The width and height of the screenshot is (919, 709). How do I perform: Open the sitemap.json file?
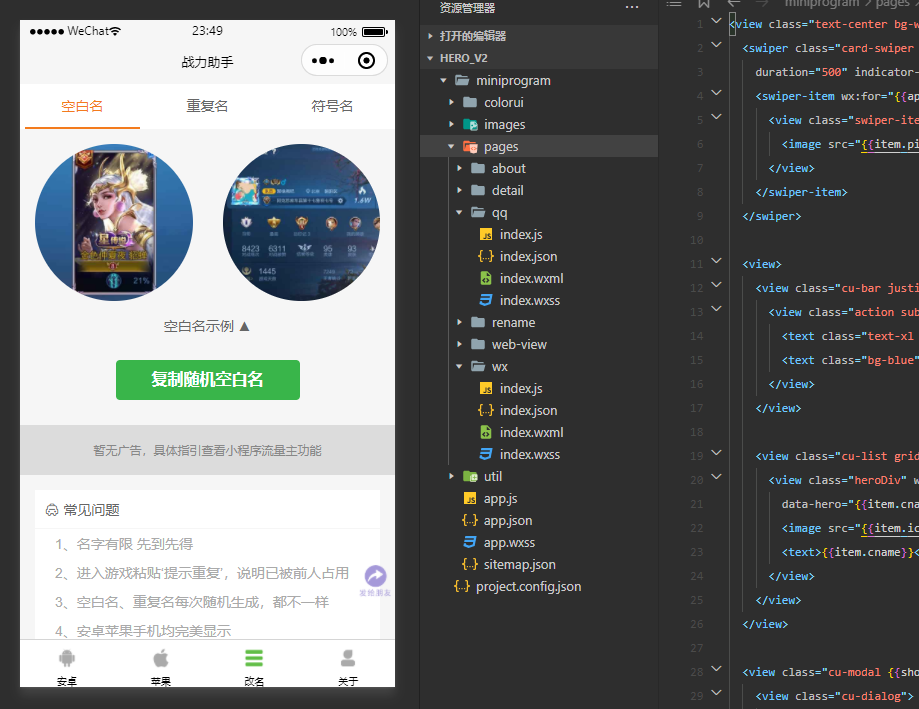pos(519,565)
